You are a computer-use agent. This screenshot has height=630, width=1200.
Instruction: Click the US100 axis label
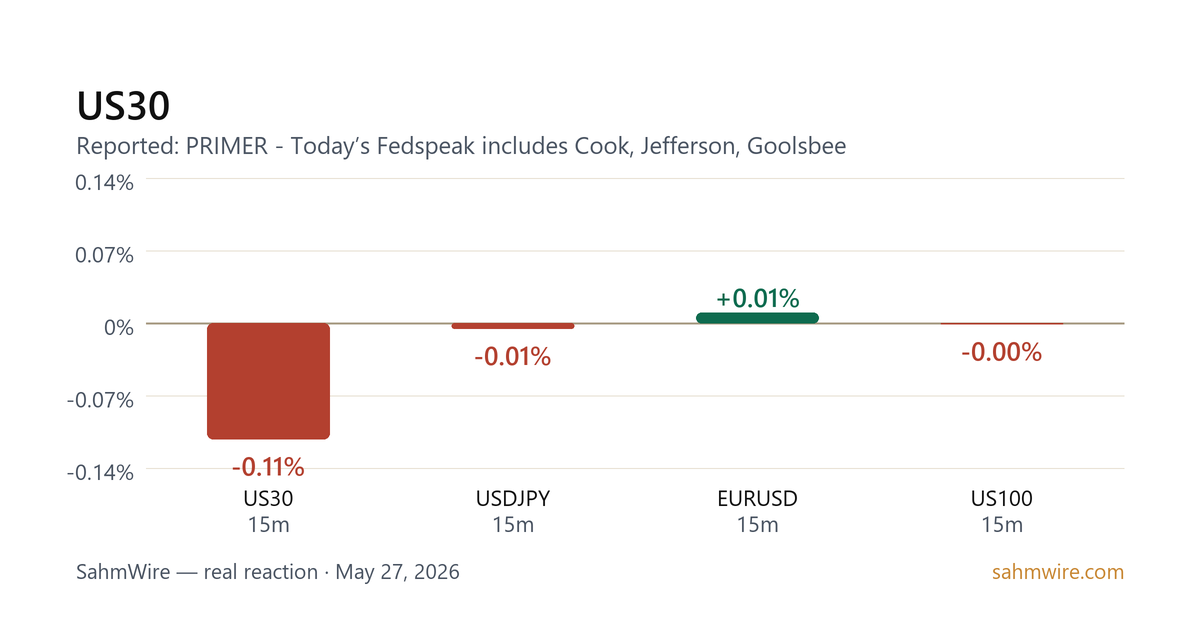1002,499
